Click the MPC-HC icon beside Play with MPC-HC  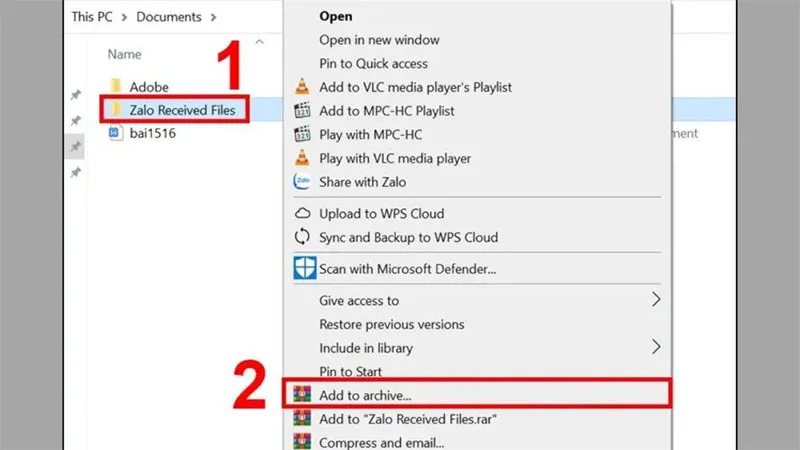point(302,134)
